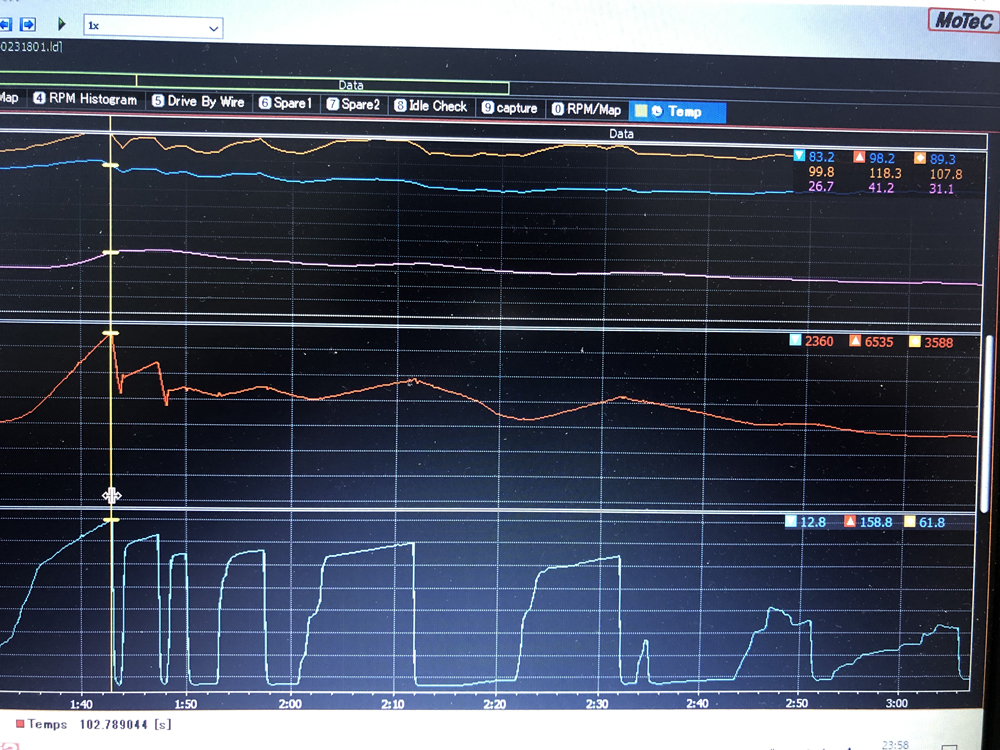Start playback with the green play arrow
The image size is (1000, 750).
[x=62, y=24]
